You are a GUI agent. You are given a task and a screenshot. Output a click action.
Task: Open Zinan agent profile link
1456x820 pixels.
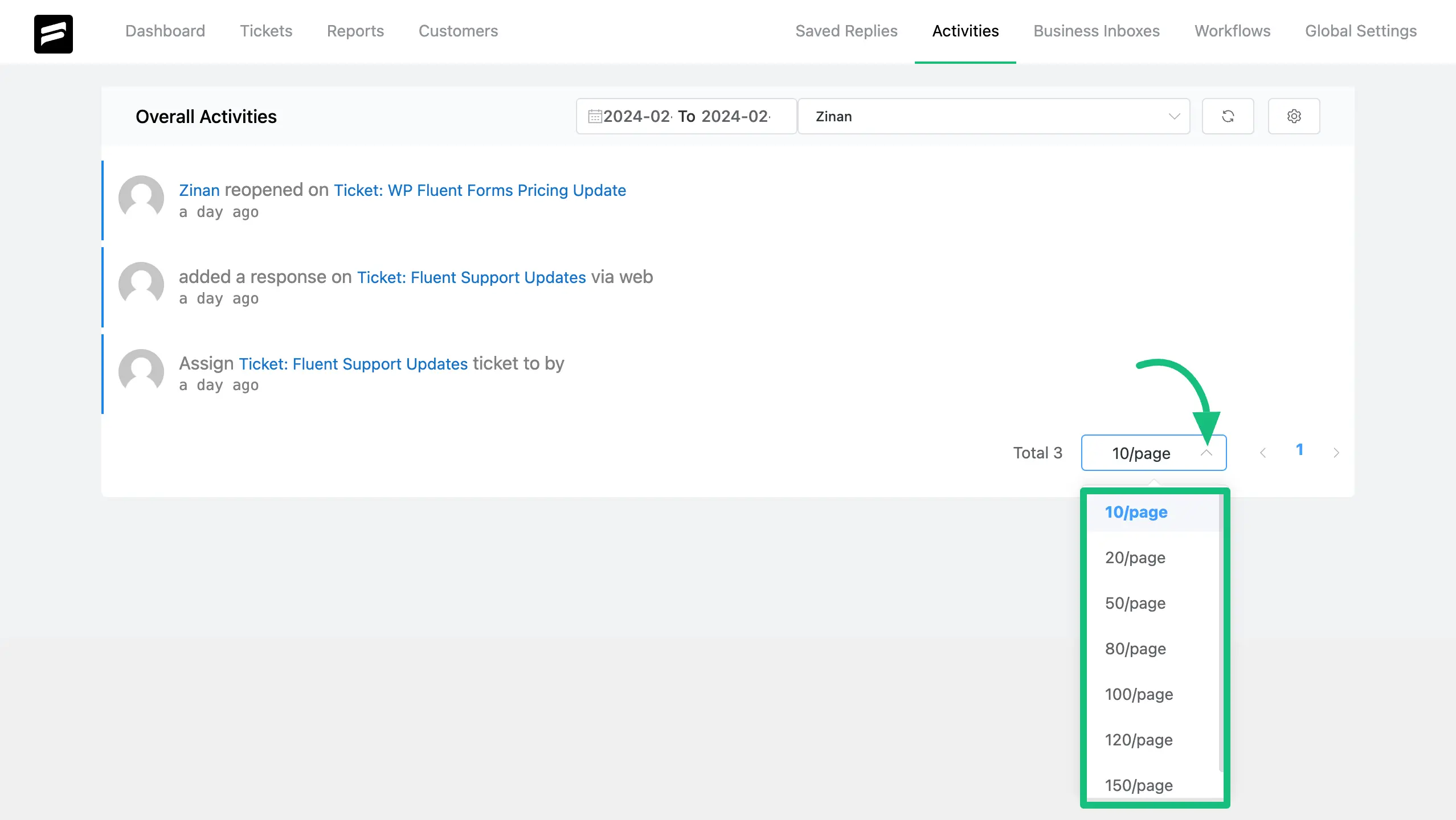tap(199, 190)
